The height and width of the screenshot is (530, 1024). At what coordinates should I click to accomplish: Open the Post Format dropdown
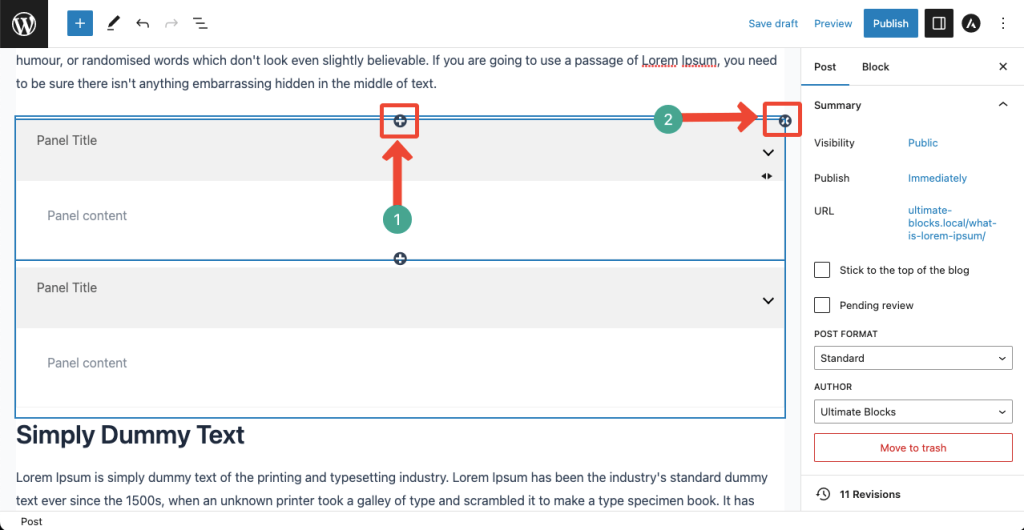click(913, 358)
